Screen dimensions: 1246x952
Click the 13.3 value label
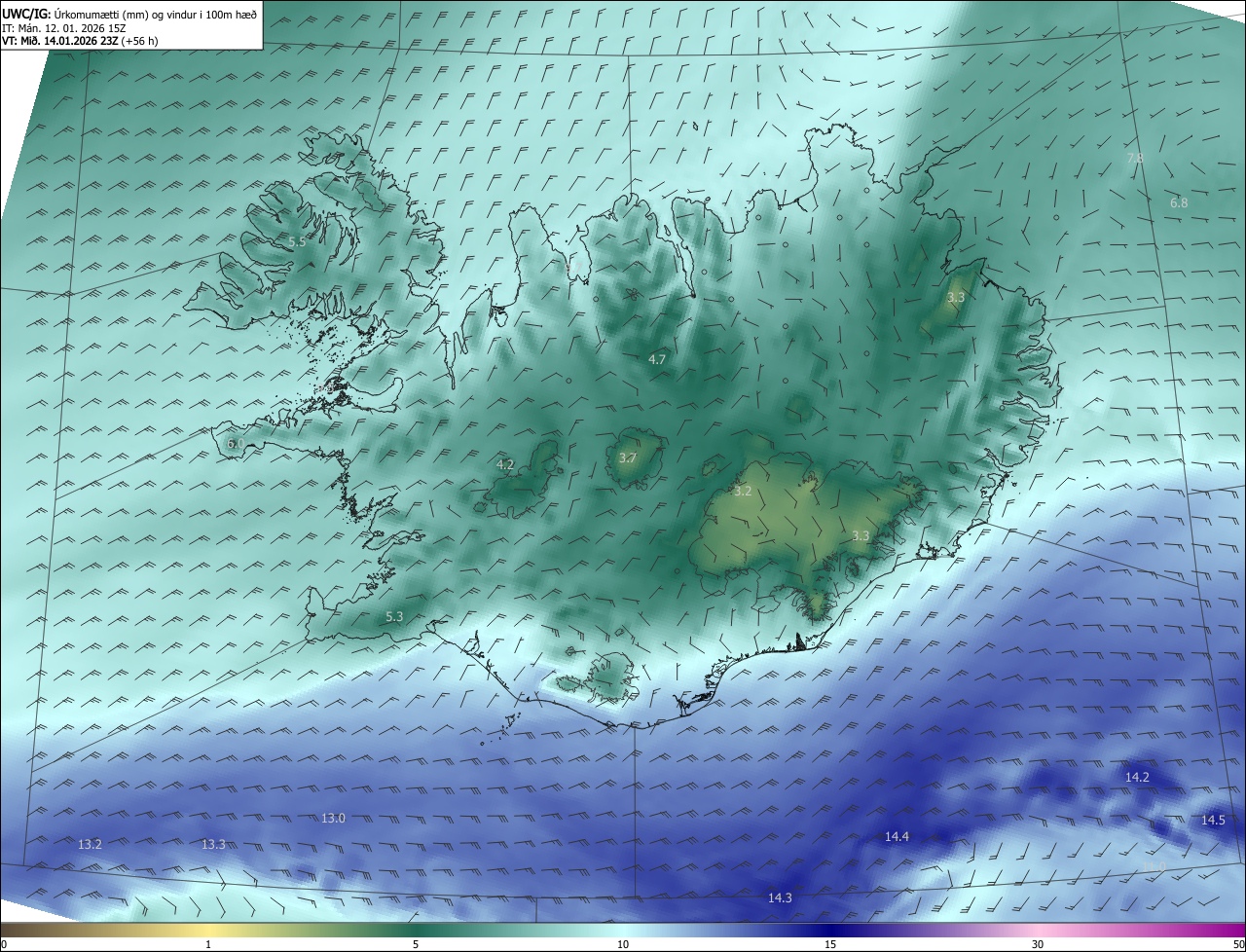click(213, 844)
